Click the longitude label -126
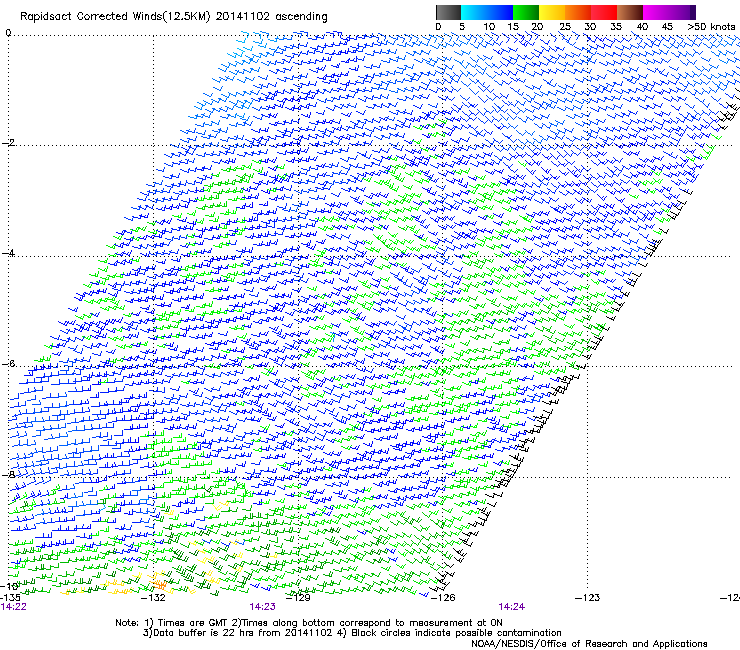This screenshot has width=740, height=650. [443, 598]
